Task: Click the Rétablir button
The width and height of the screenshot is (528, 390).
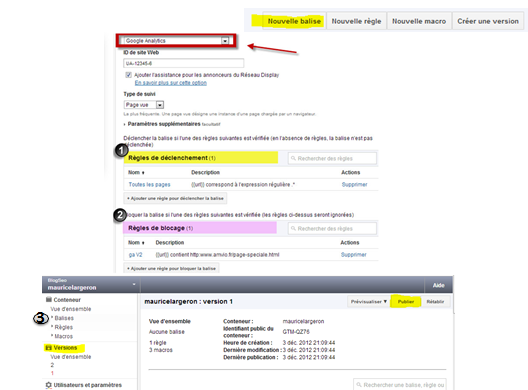Action: [x=435, y=301]
